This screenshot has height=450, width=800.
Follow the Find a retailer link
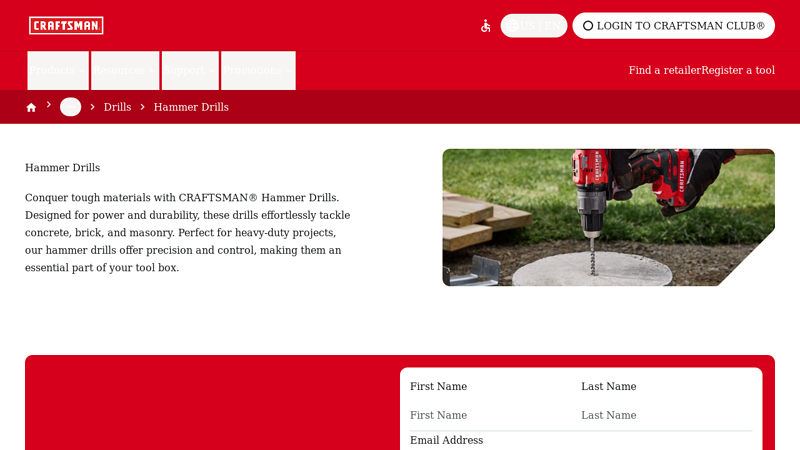(x=664, y=70)
